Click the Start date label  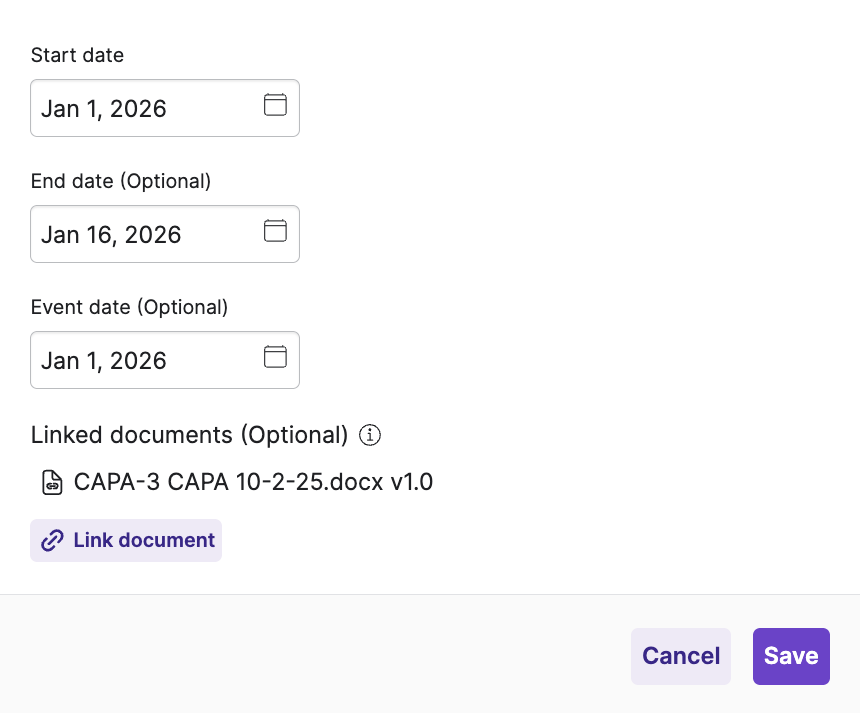pyautogui.click(x=77, y=55)
